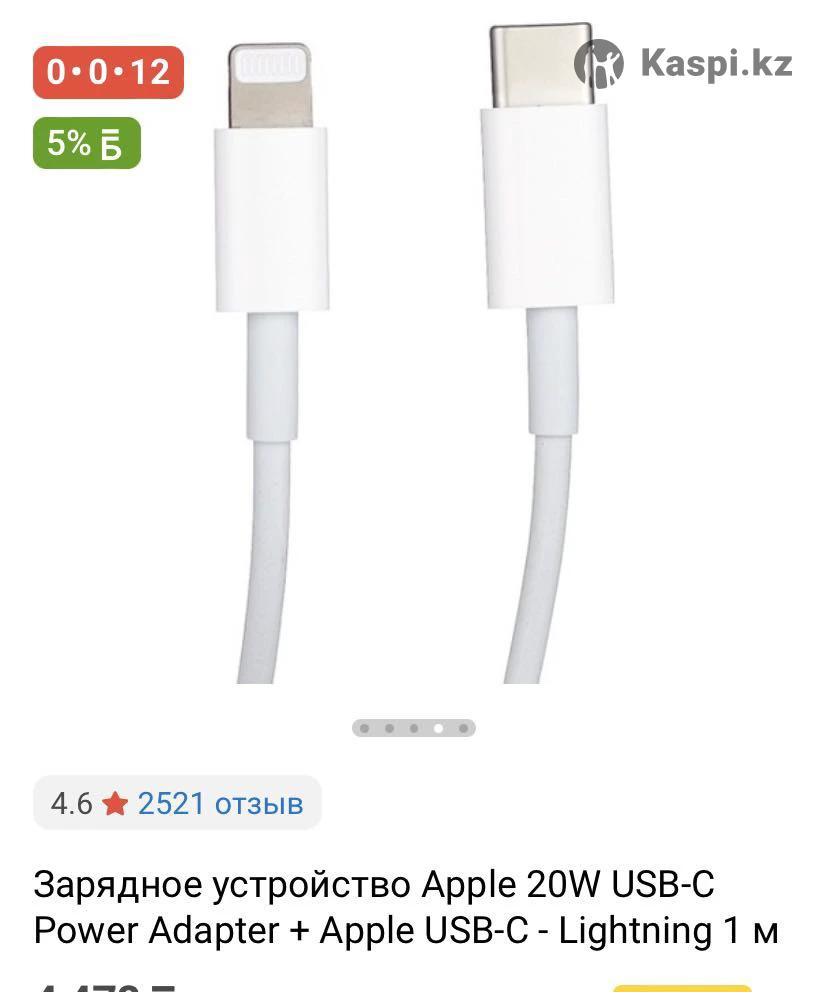The height and width of the screenshot is (992, 828).
Task: Tap the USB-C connector in product photo
Action: (546, 166)
